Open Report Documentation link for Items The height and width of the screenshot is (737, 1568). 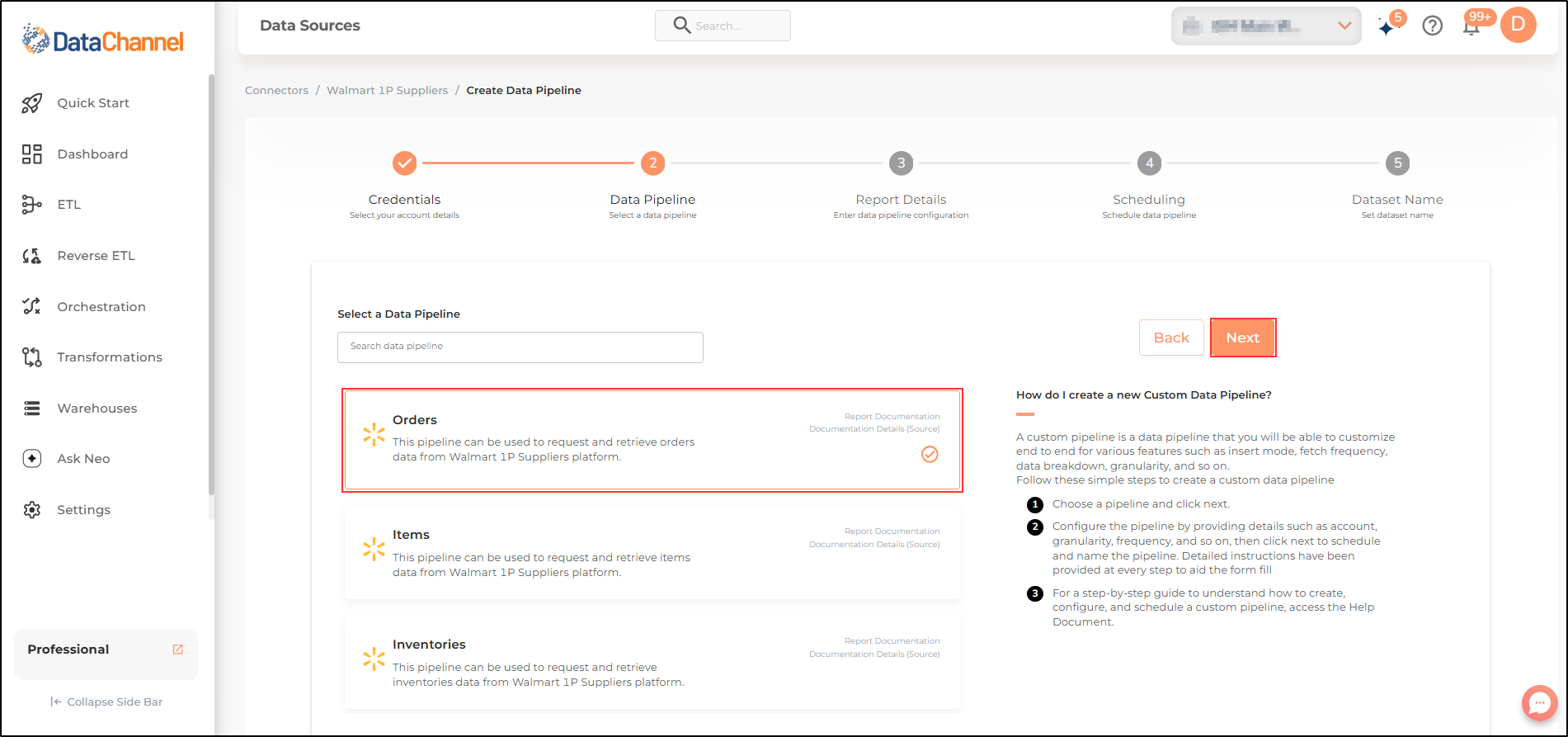[892, 531]
